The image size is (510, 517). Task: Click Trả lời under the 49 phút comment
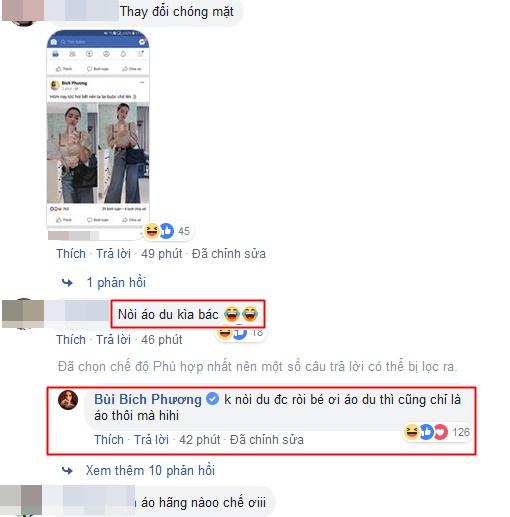coord(113,254)
